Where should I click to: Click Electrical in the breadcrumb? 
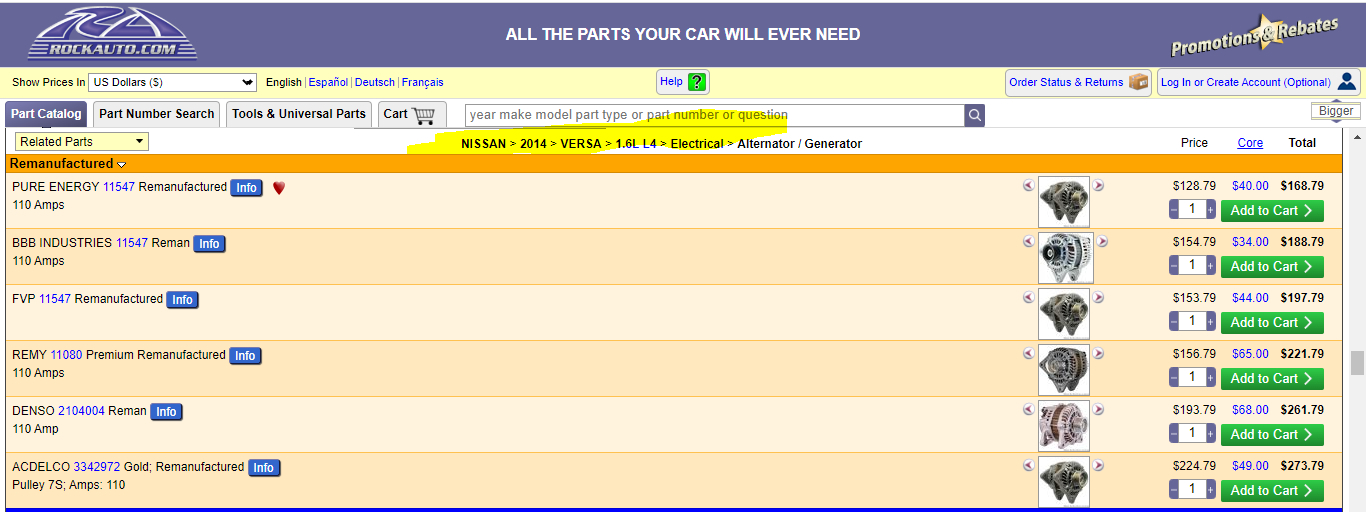pyautogui.click(x=697, y=144)
